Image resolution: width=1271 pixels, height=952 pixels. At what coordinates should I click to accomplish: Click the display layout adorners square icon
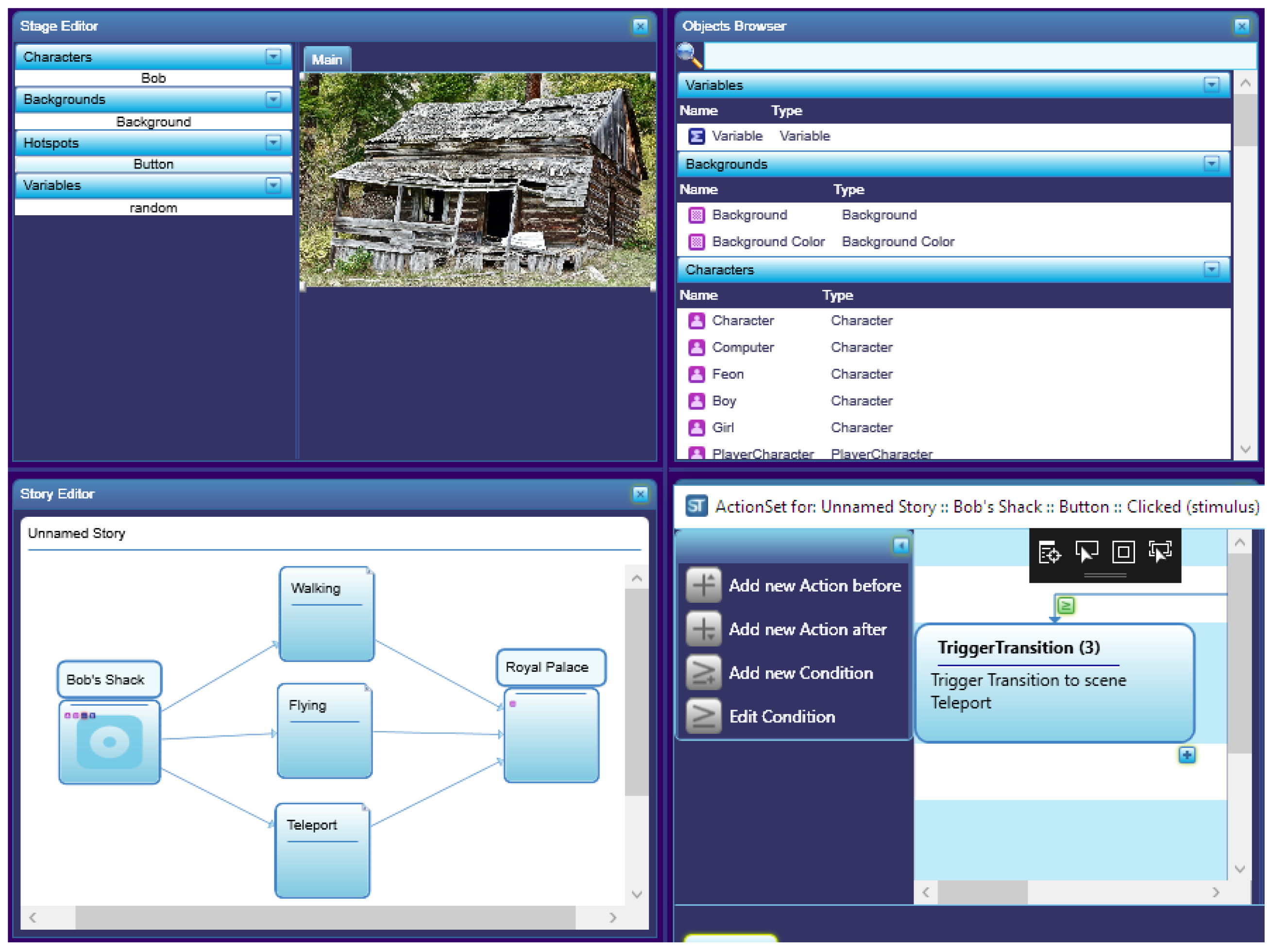click(1123, 552)
